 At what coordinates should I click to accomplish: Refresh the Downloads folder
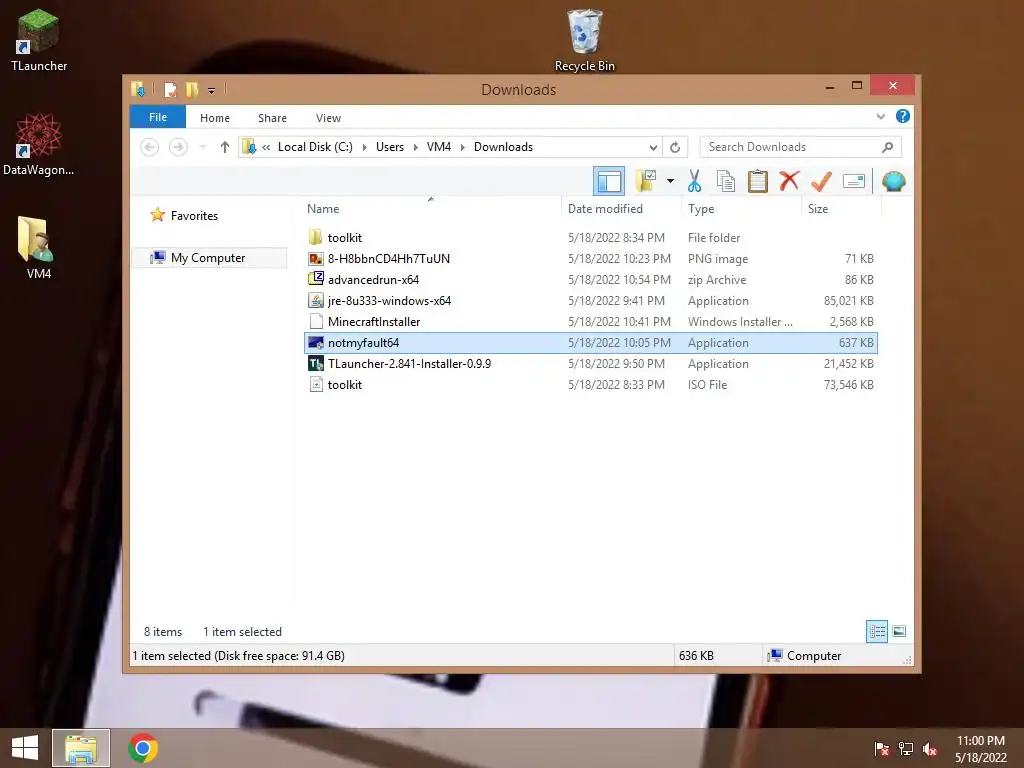675,147
